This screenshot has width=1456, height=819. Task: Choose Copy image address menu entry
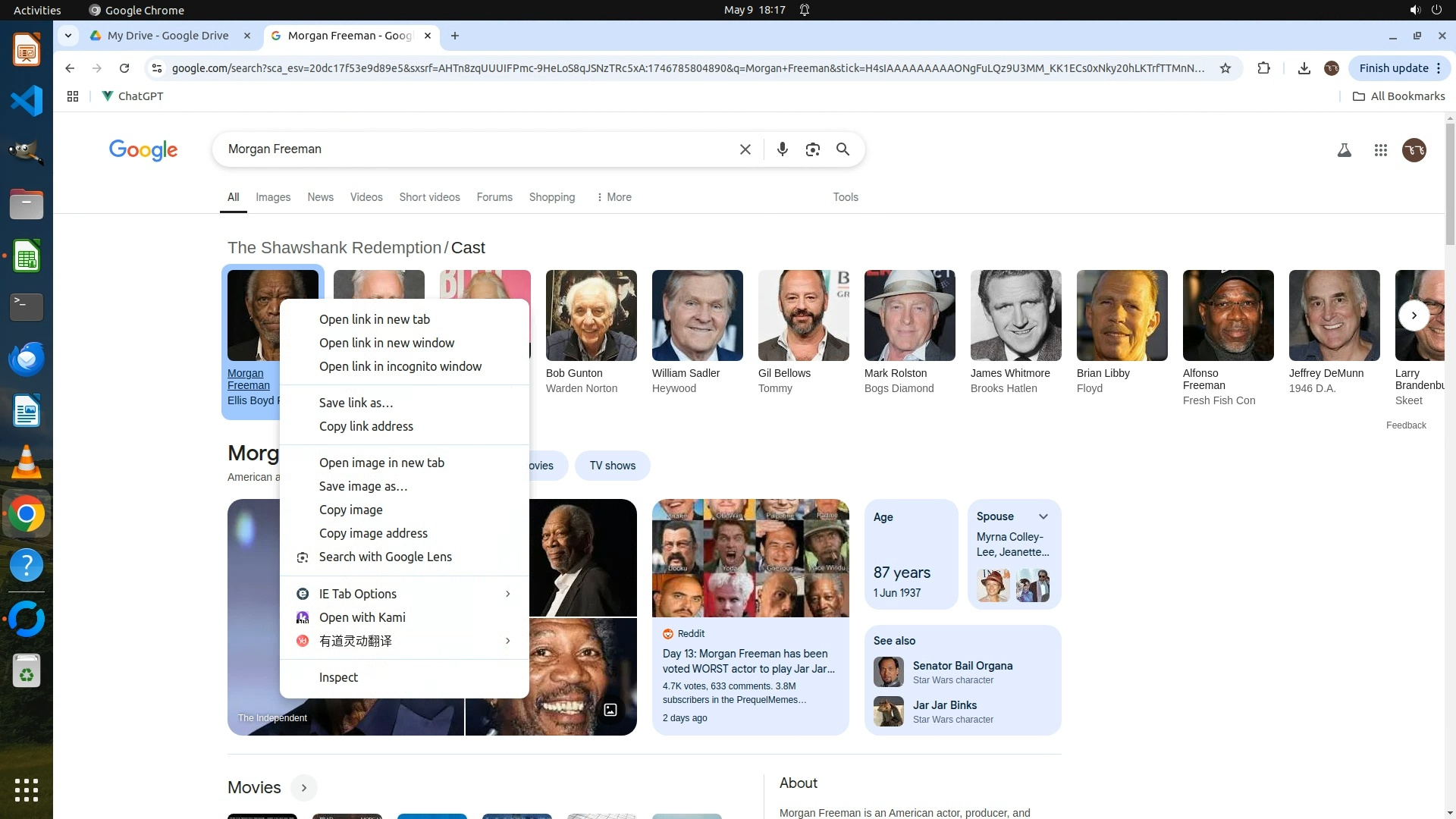373,533
